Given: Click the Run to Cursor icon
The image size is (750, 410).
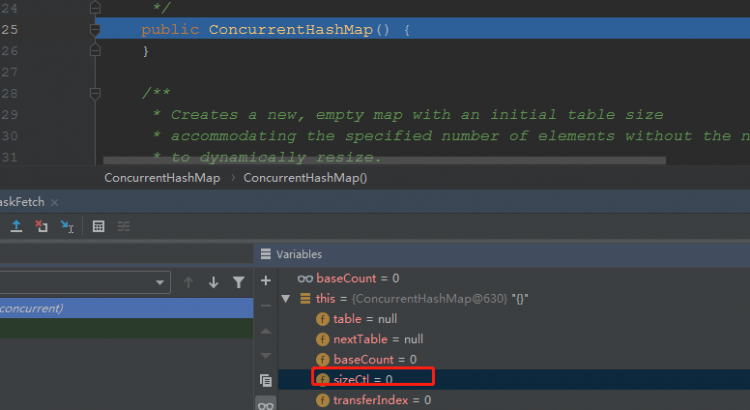Looking at the screenshot, I should click(67, 227).
